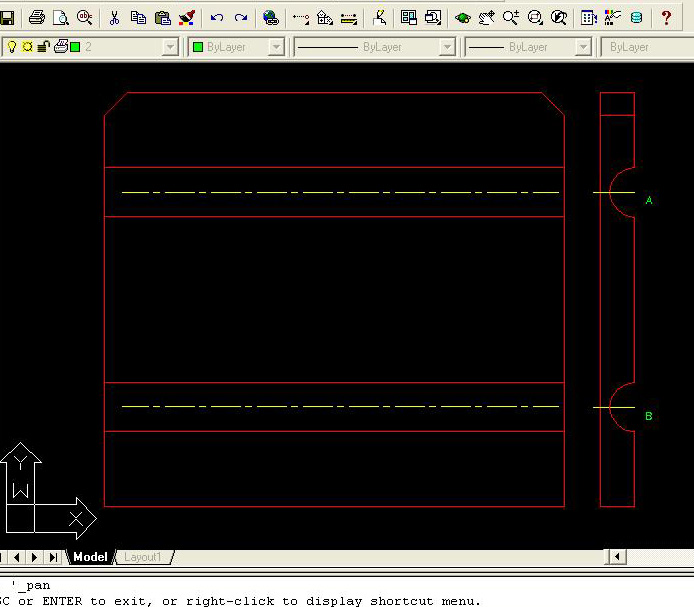This screenshot has width=694, height=607.
Task: Activate the 3D Orbit tool
Action: click(463, 18)
